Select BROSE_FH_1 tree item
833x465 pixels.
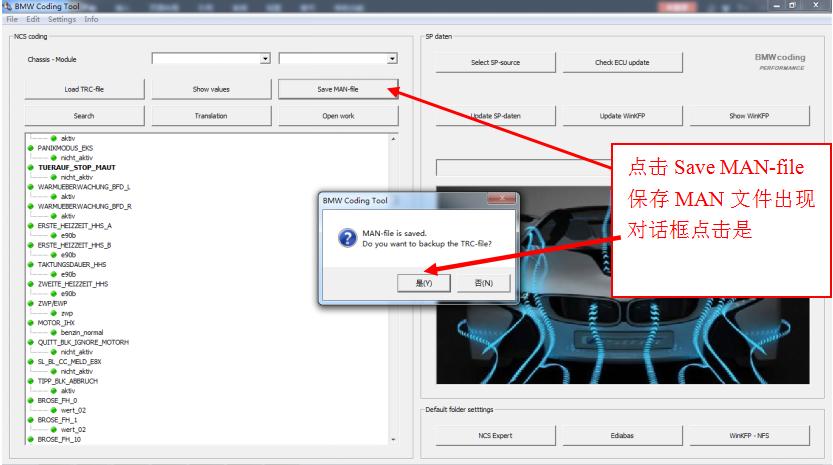[57, 420]
